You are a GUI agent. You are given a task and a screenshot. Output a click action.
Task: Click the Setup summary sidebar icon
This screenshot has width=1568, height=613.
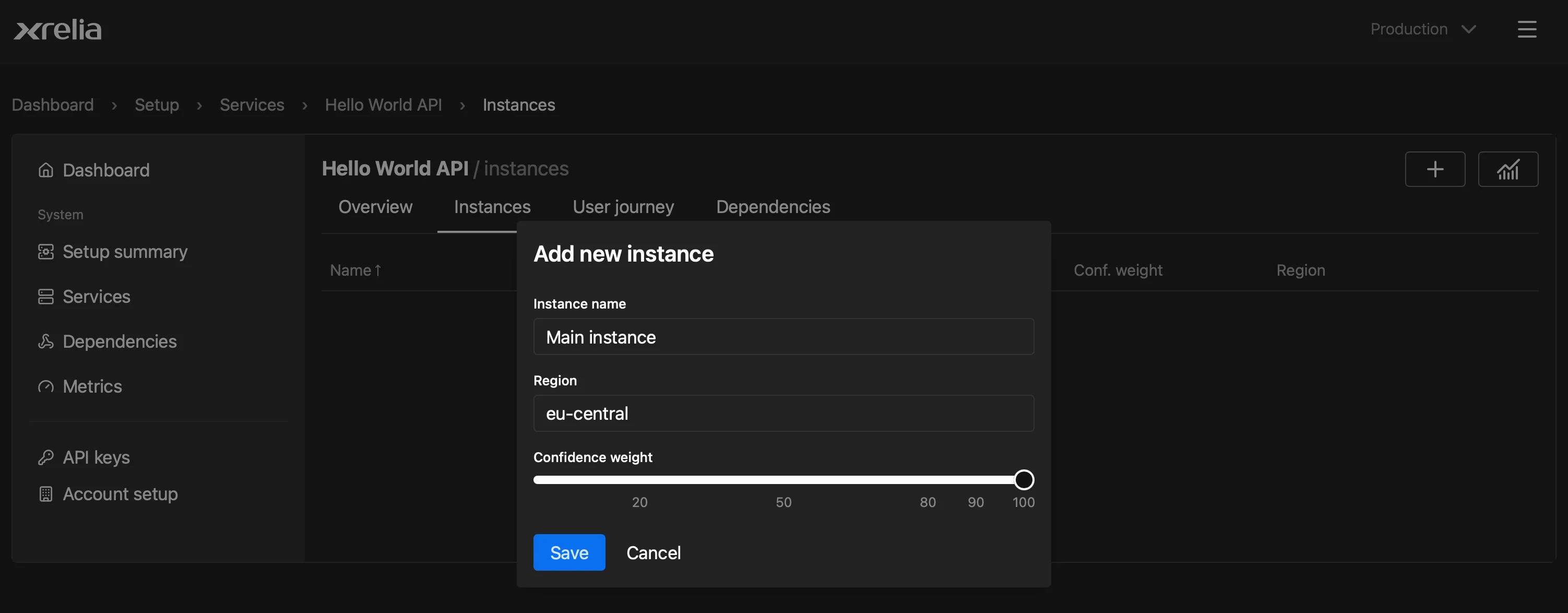45,251
